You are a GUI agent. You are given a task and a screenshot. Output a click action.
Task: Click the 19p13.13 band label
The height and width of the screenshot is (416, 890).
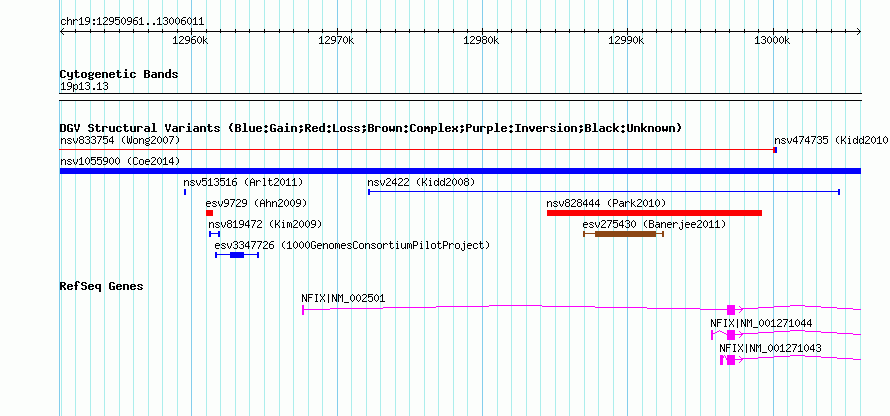pyautogui.click(x=84, y=87)
